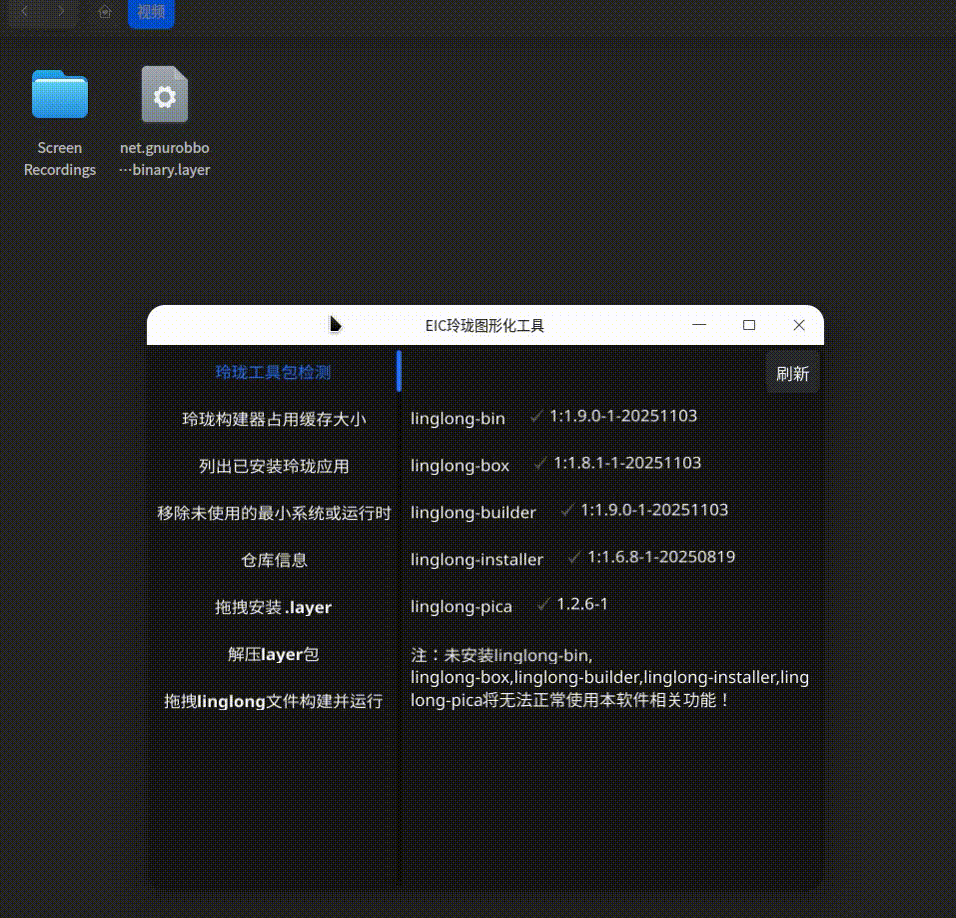Click the EIC玲珑图形化工具 window title
The height and width of the screenshot is (918, 956).
click(484, 326)
